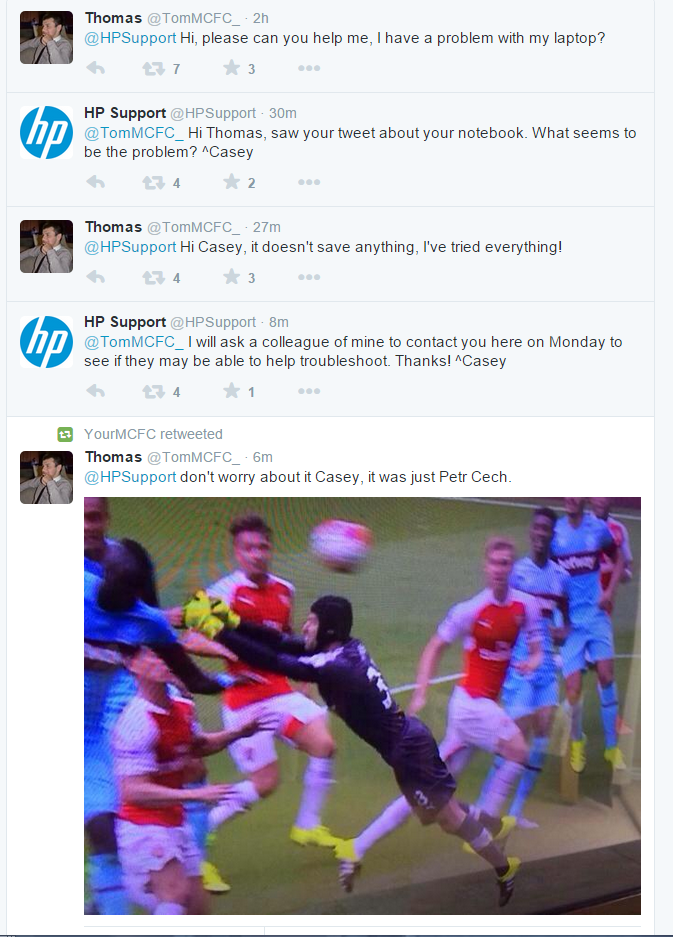Reply to HP Support's 8m tweet
This screenshot has width=673, height=937.
coord(96,391)
